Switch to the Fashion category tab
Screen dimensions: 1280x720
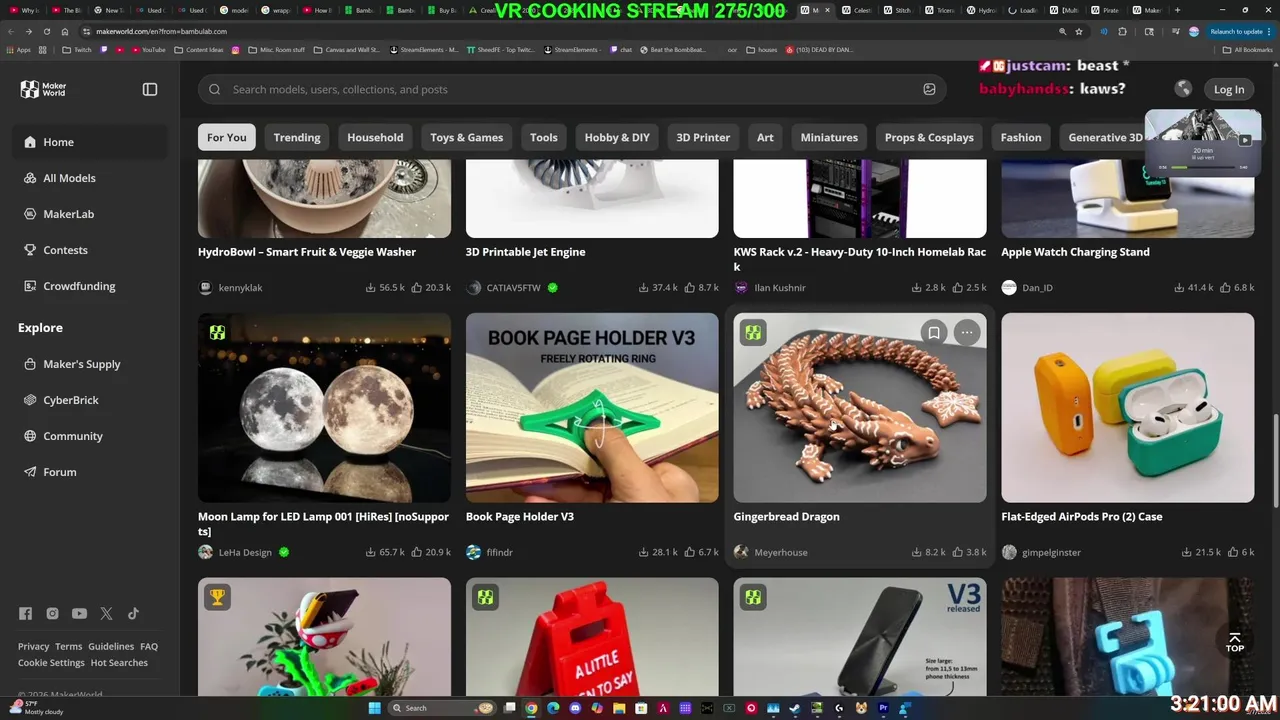pos(1021,137)
